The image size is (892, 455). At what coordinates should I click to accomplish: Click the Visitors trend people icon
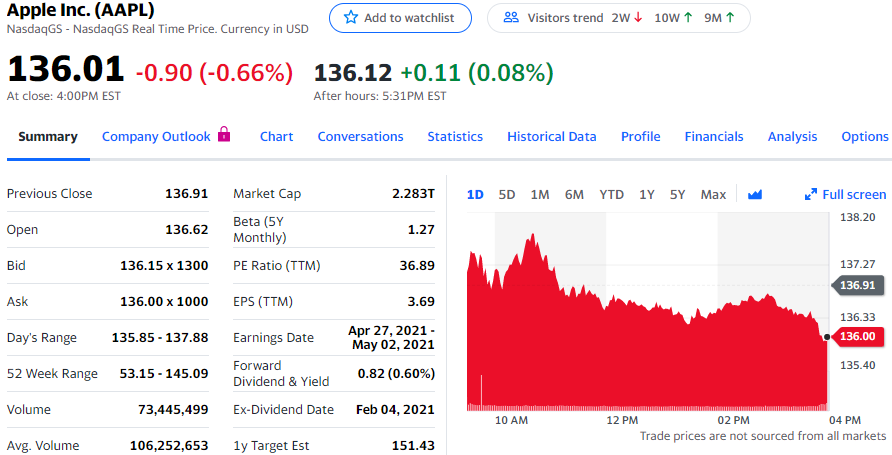tap(511, 18)
